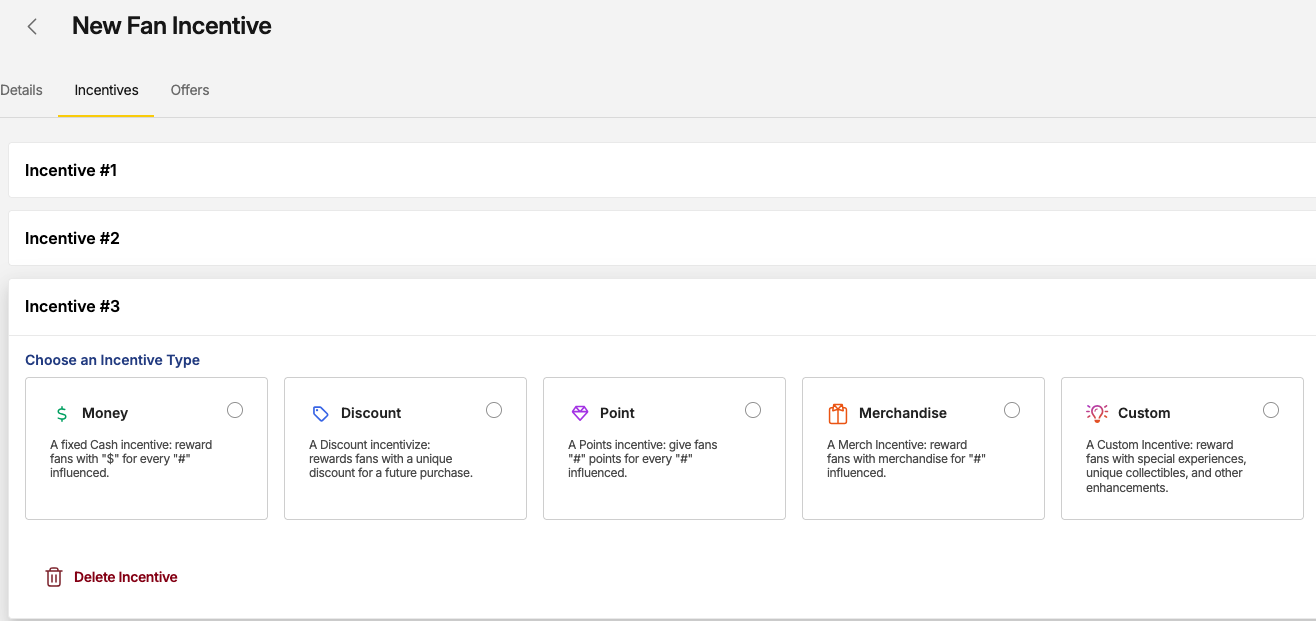The height and width of the screenshot is (621, 1316).
Task: Select the Discount incentive radio button
Action: point(494,410)
